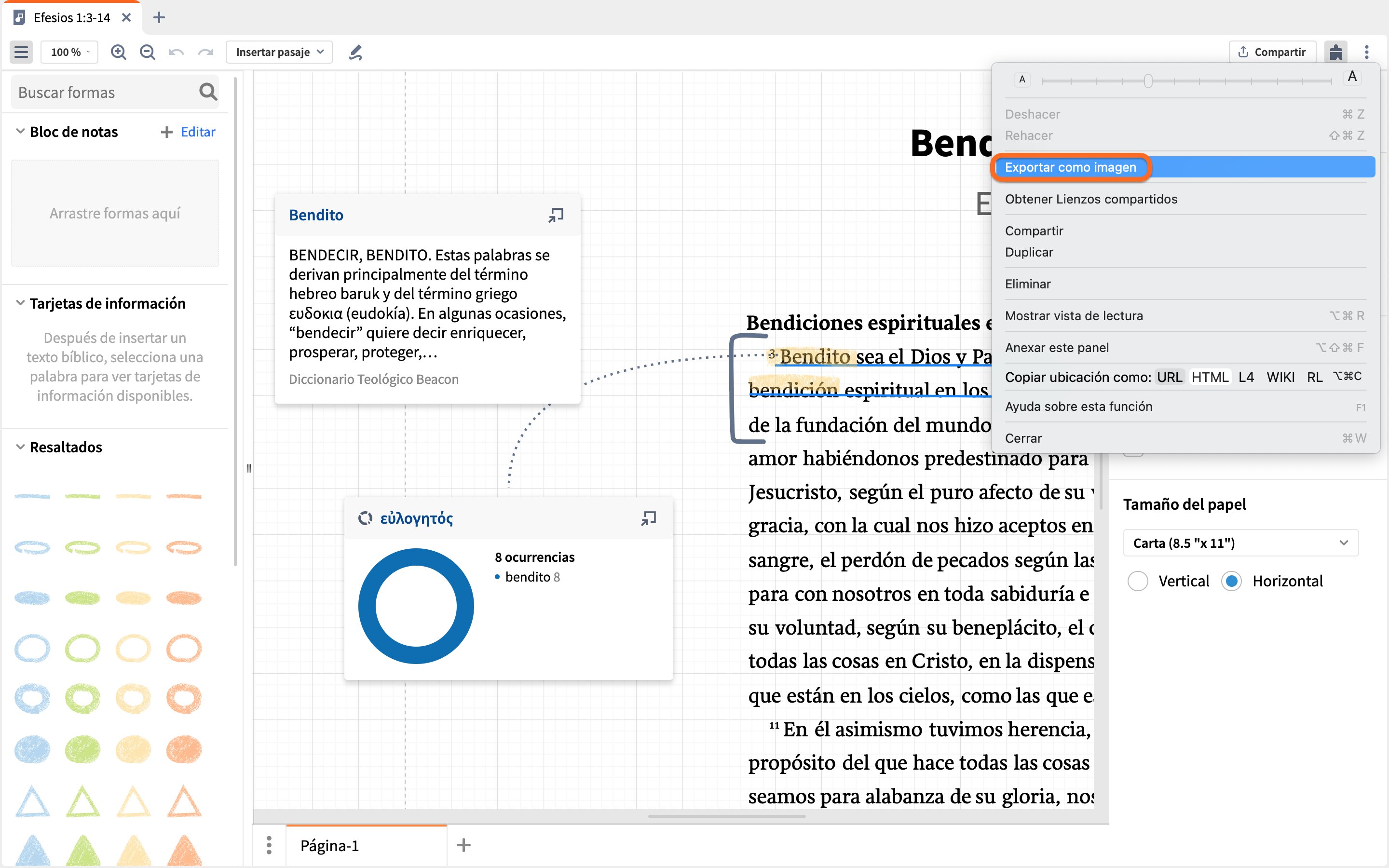Pick the yellow thick ring shape
This screenshot has width=1389, height=868.
pyautogui.click(x=133, y=698)
